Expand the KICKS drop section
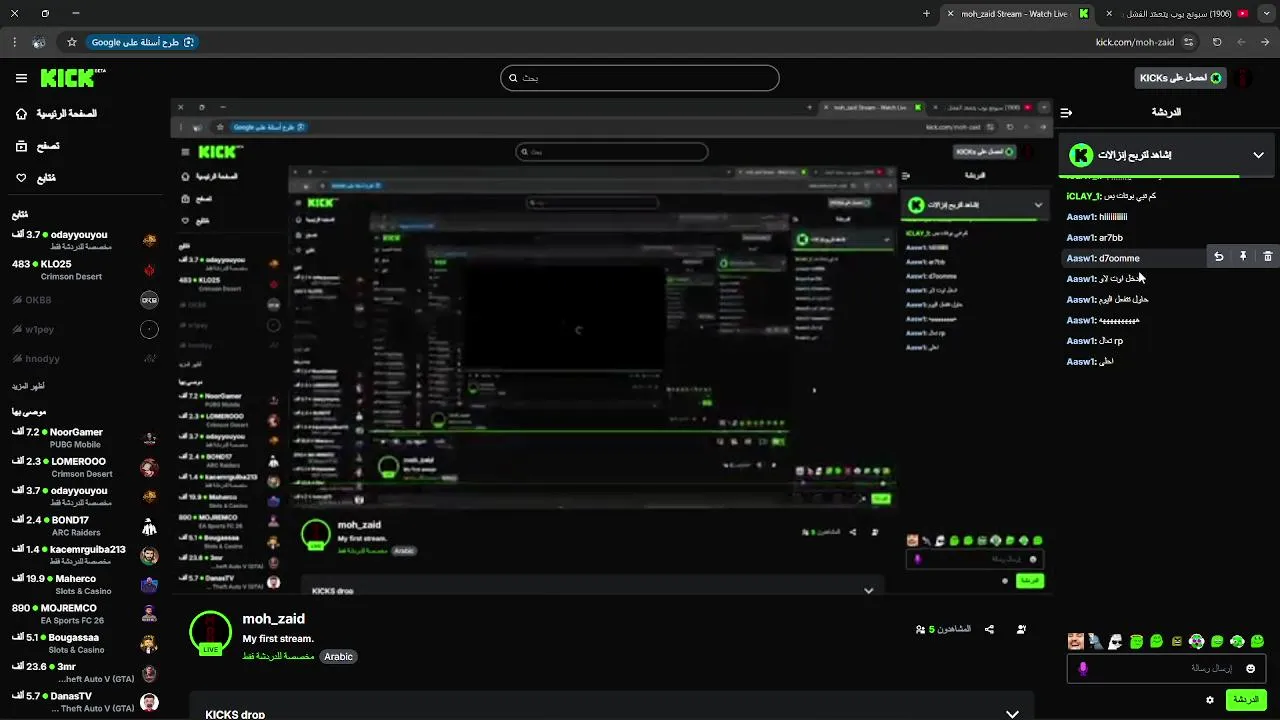Viewport: 1280px width, 720px height. coord(1012,714)
